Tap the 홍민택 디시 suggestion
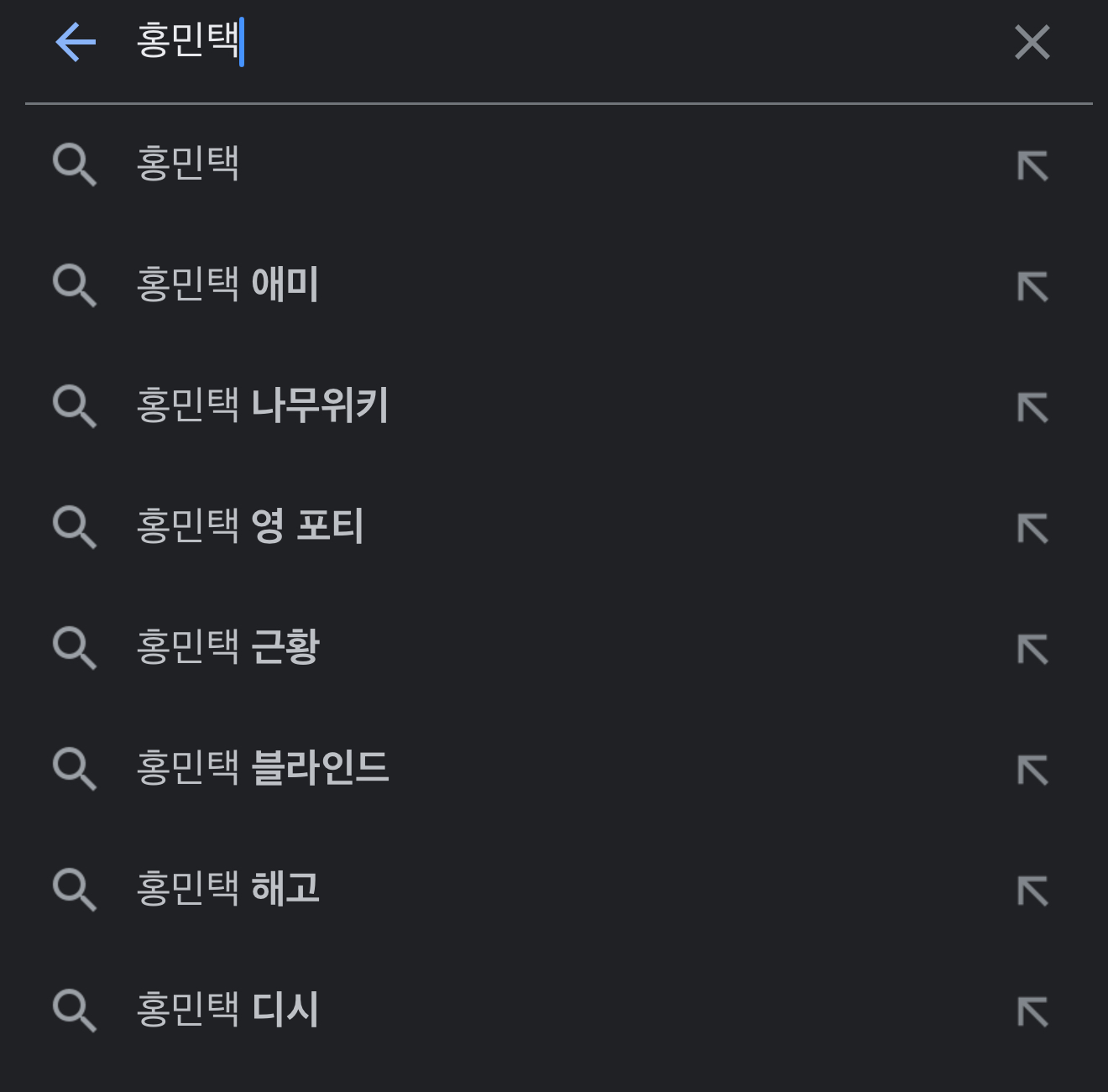 point(227,1010)
